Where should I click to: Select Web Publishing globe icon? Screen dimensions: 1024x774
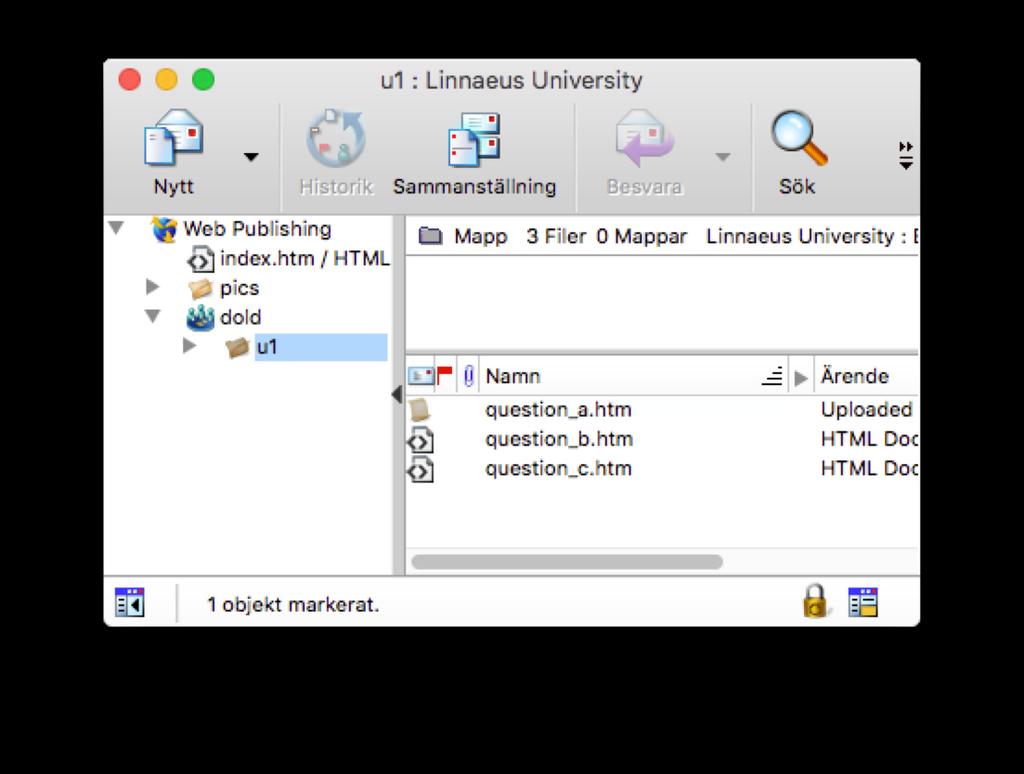(x=164, y=229)
